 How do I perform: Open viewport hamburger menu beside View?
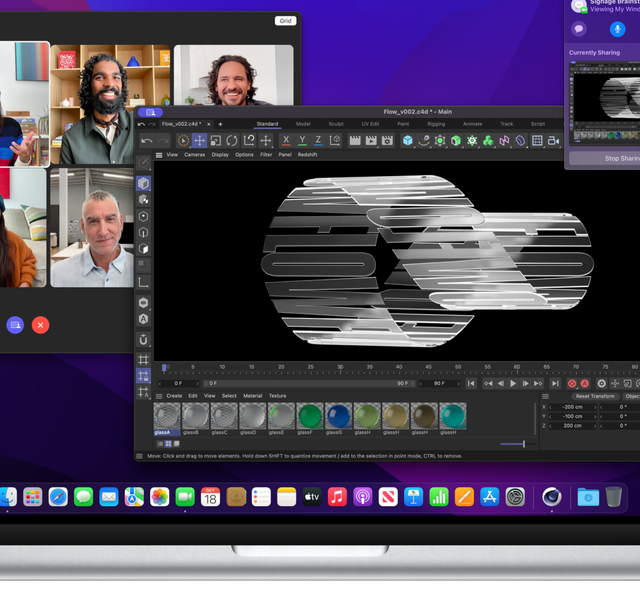pyautogui.click(x=159, y=155)
